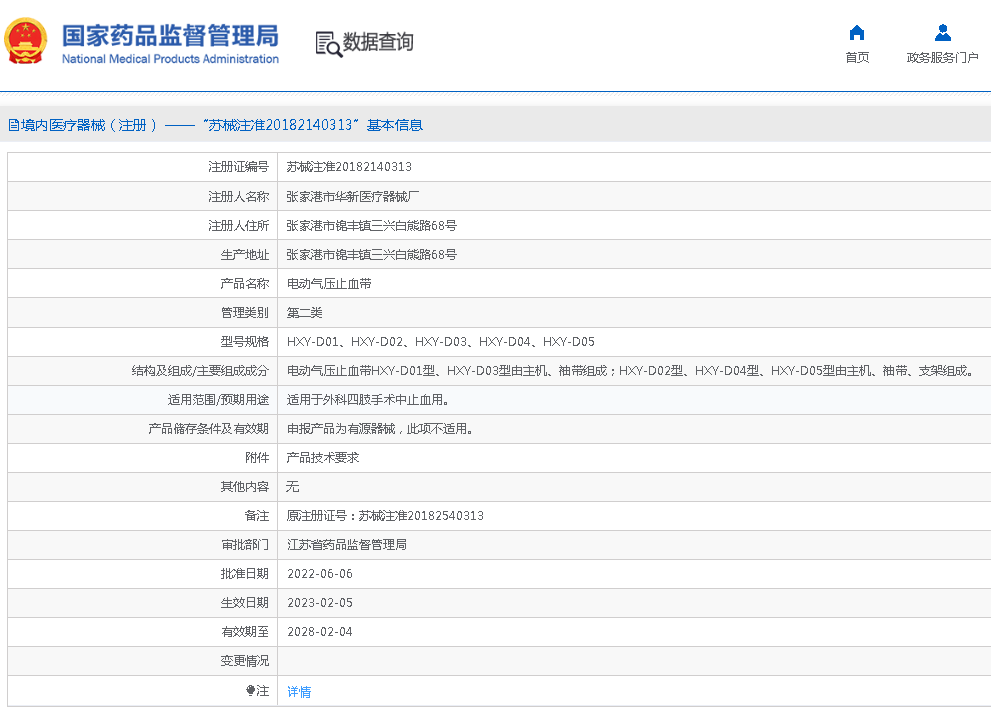Click the approval department 江苏省药品监督管理局
This screenshot has width=991, height=708.
click(x=346, y=544)
